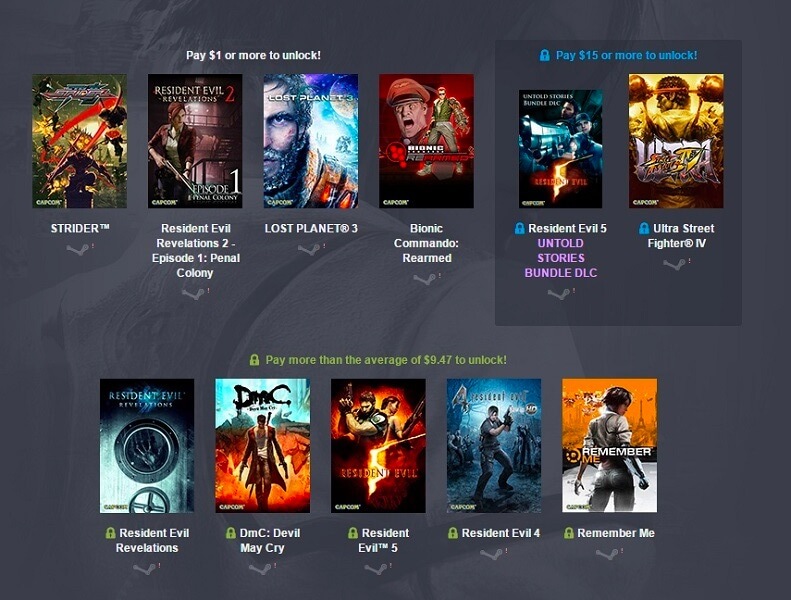Viewport: 791px width, 600px height.
Task: Click the green lock next to Resident Evil 4
Action: (453, 533)
